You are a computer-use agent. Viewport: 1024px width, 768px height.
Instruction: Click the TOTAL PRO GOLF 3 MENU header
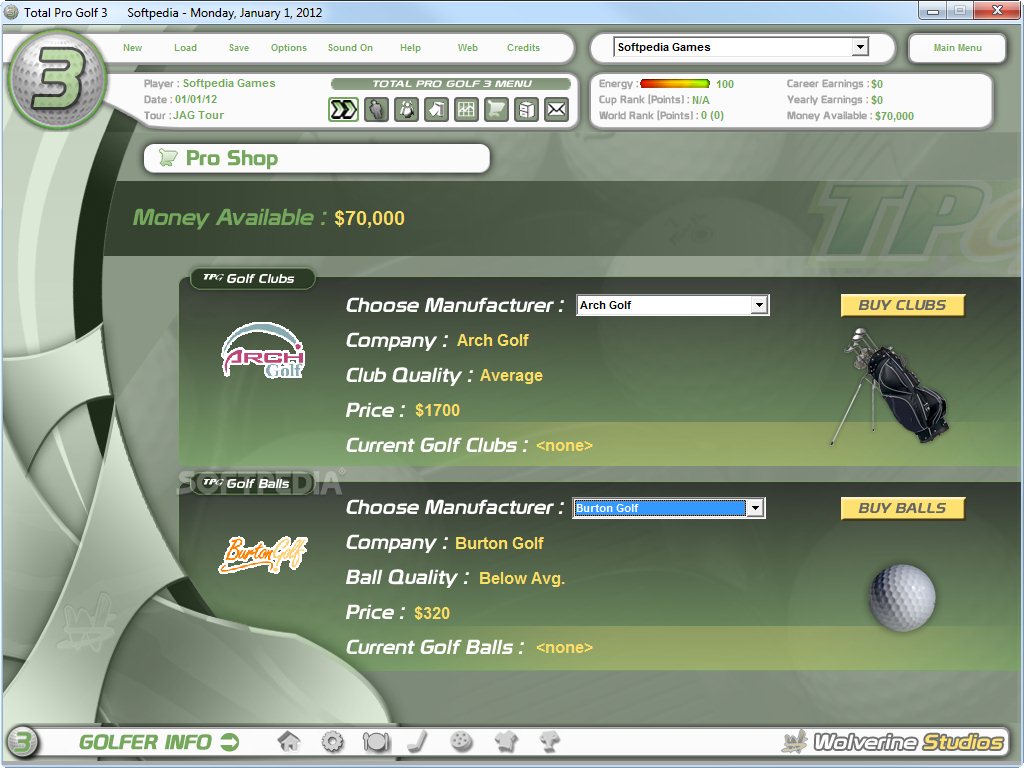point(451,84)
